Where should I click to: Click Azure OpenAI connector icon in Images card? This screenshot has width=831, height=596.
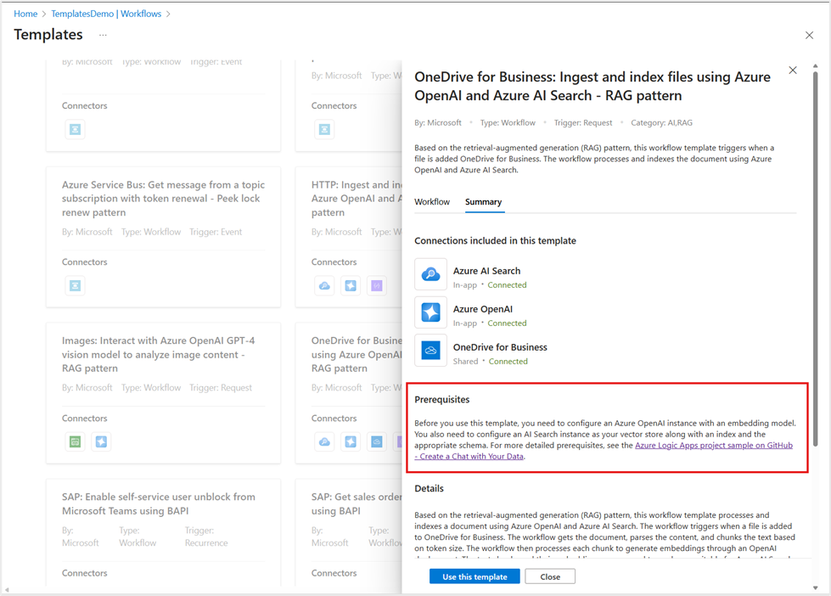tap(101, 441)
